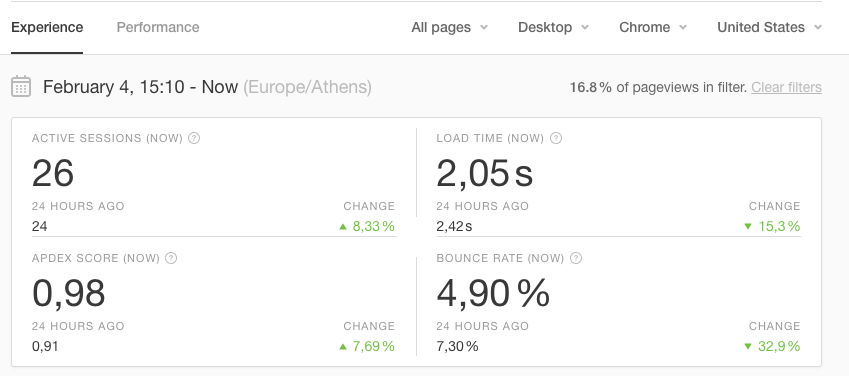Click the Clear filters link
This screenshot has width=849, height=376.
pos(786,87)
